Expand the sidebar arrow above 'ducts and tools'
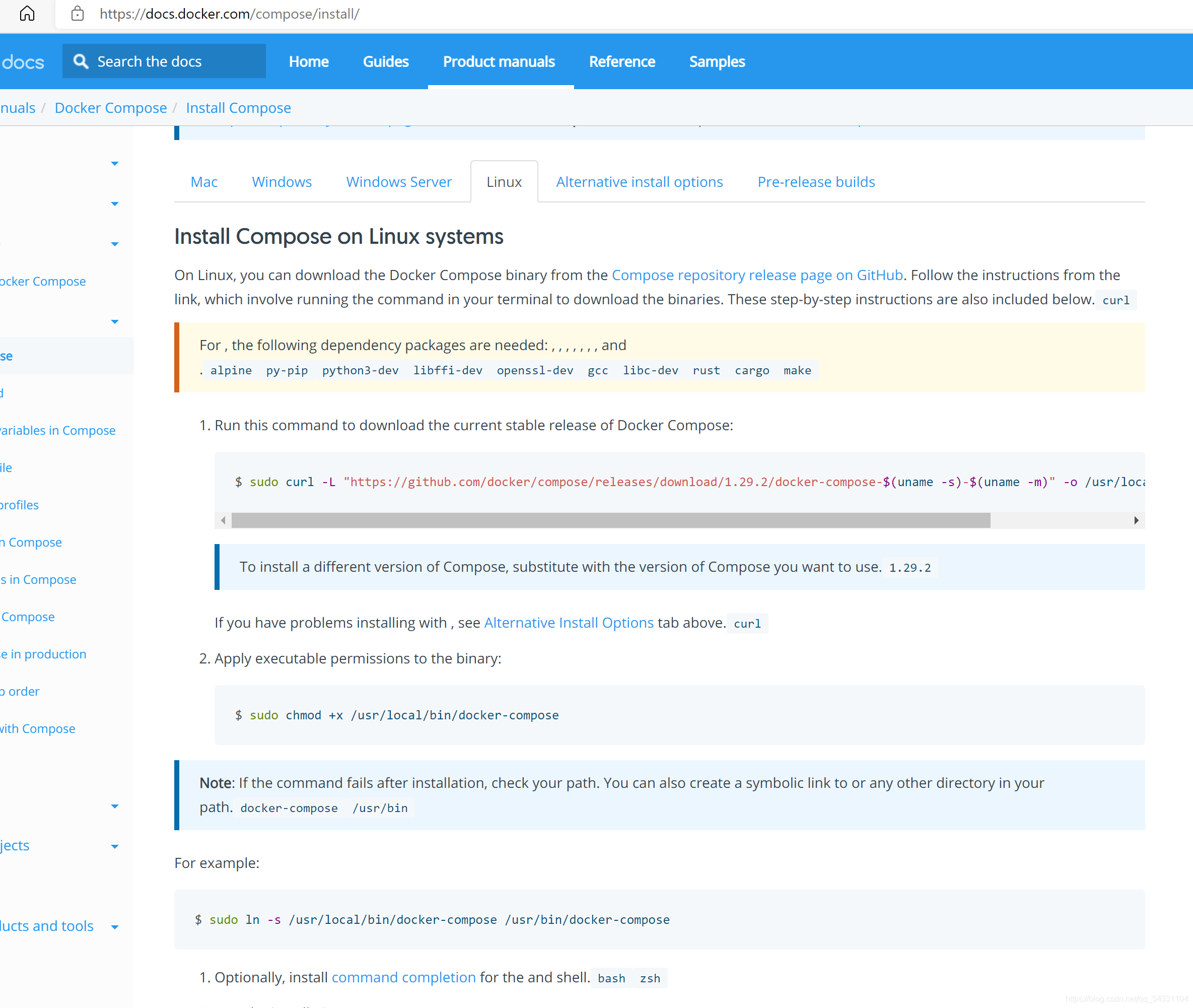The image size is (1193, 1008). [115, 807]
